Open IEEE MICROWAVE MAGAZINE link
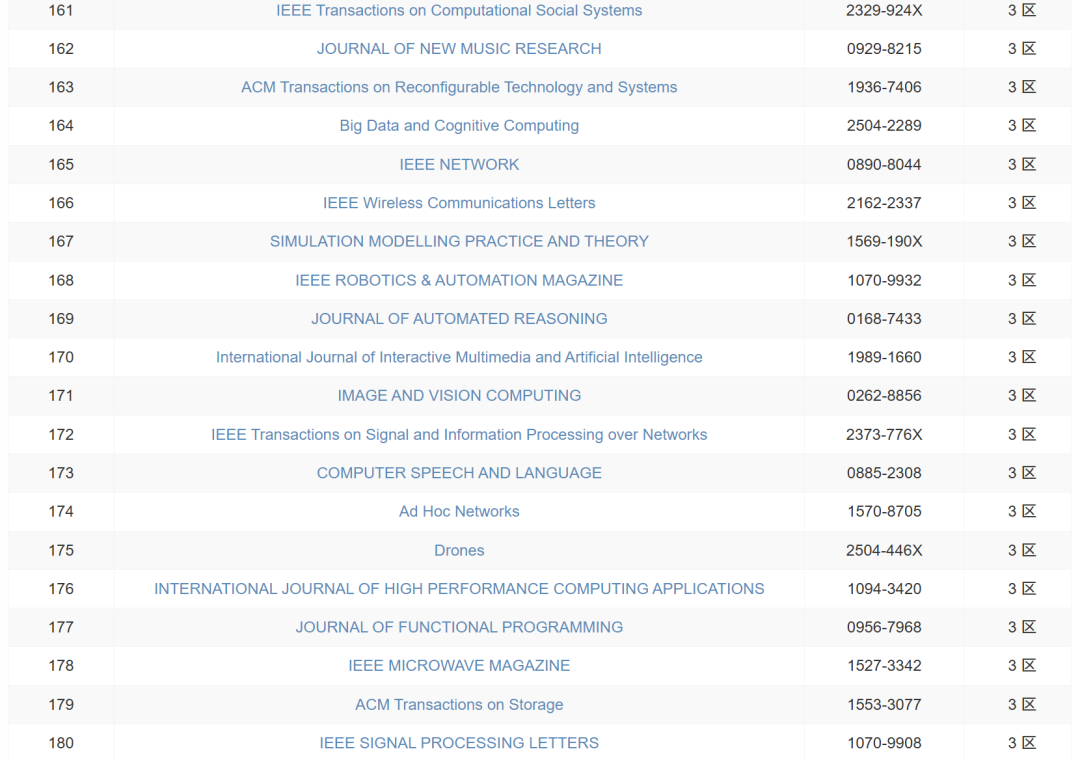This screenshot has width=1080, height=760. (459, 666)
